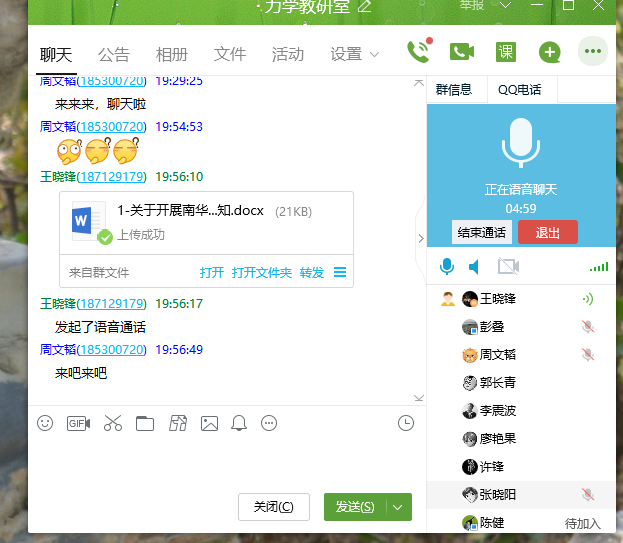The width and height of the screenshot is (623, 543).
Task: Collapse the right side member panel
Action: pyautogui.click(x=420, y=238)
